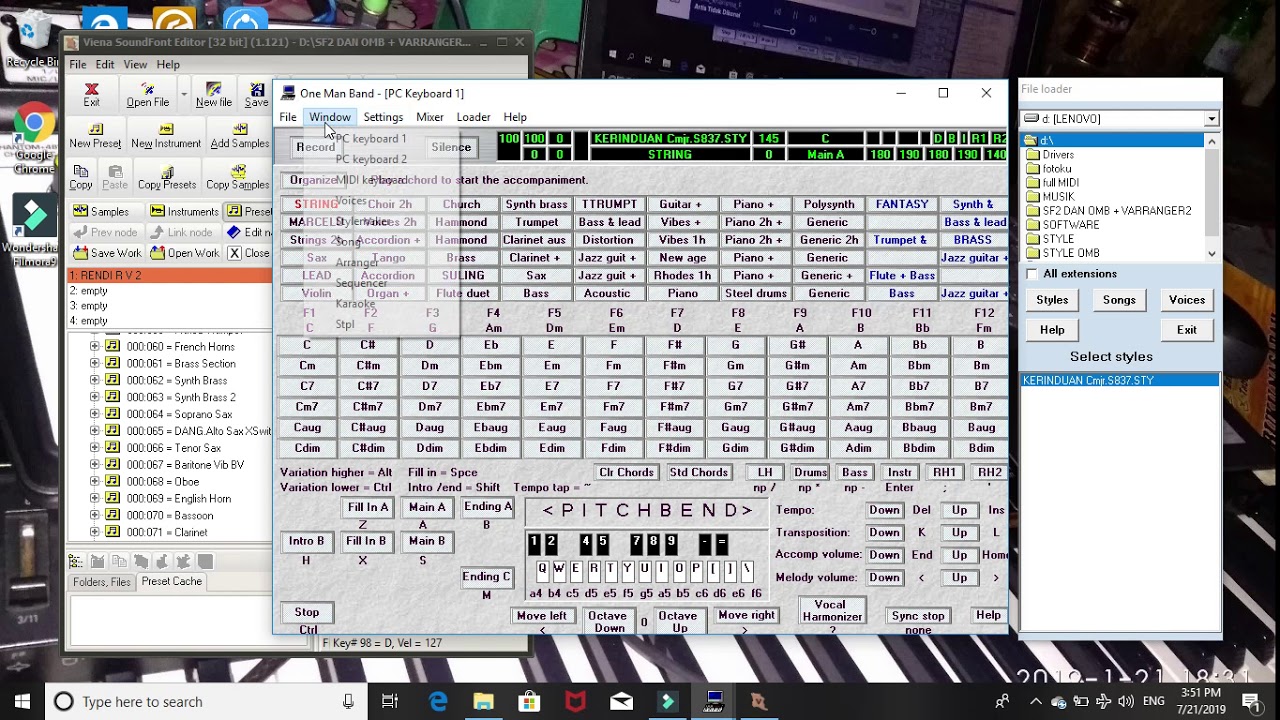
Task: Toggle the RH1 part button
Action: click(x=945, y=472)
